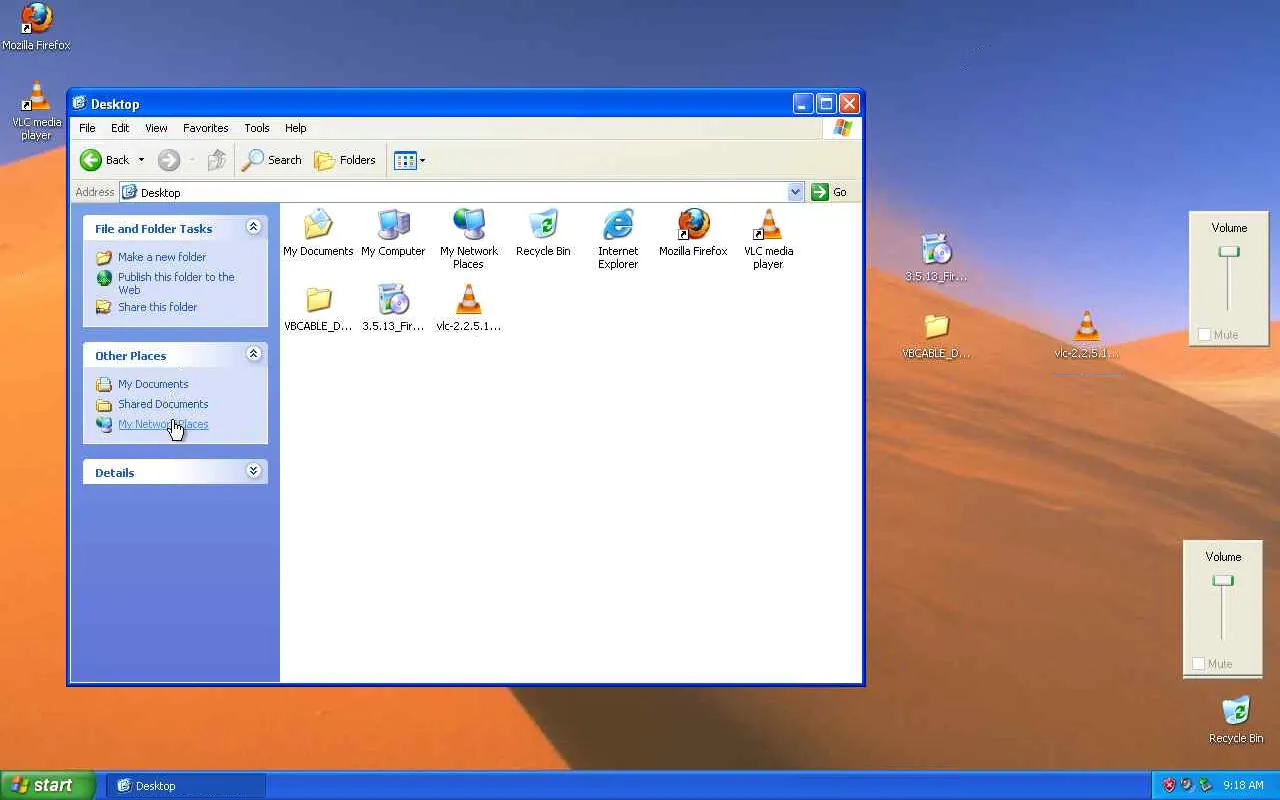Click slider in Volume popup beside vlc-2.2.5.1 icon
Screen dimensions: 1280x800
point(1229,252)
